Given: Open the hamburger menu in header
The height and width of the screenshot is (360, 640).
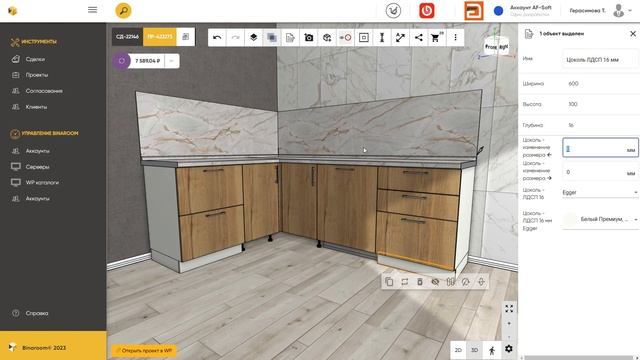Looking at the screenshot, I should (93, 10).
